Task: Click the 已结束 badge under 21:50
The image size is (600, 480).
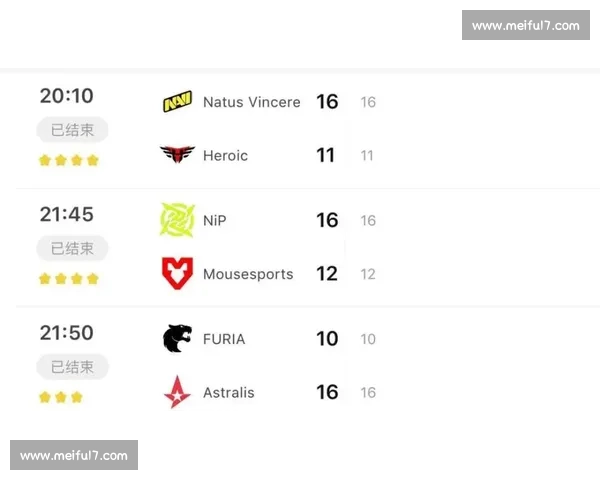Action: coord(72,367)
